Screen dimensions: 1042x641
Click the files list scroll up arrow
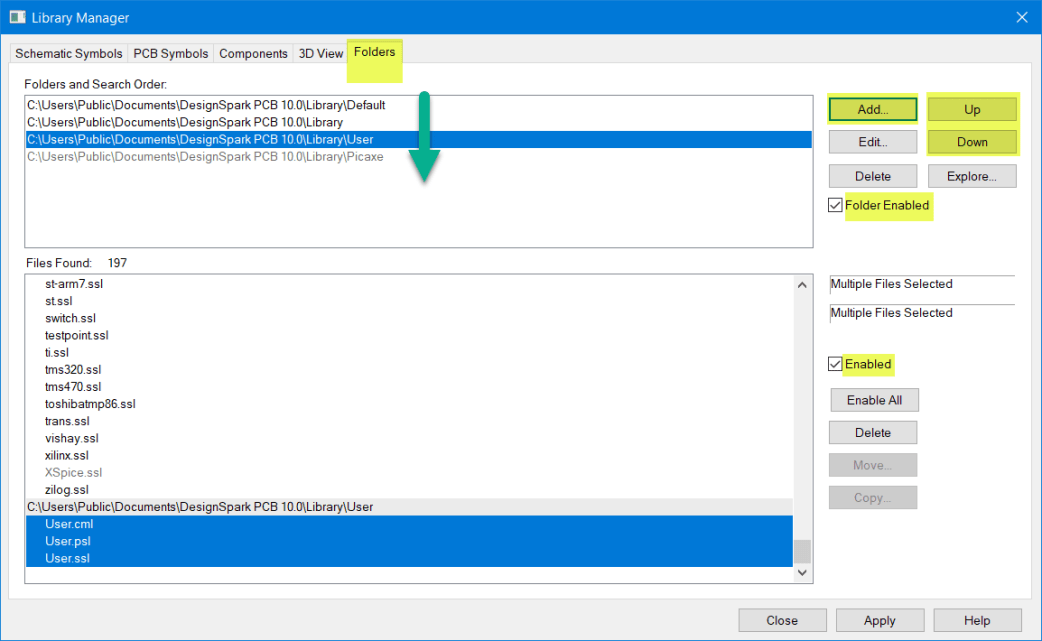click(x=802, y=285)
